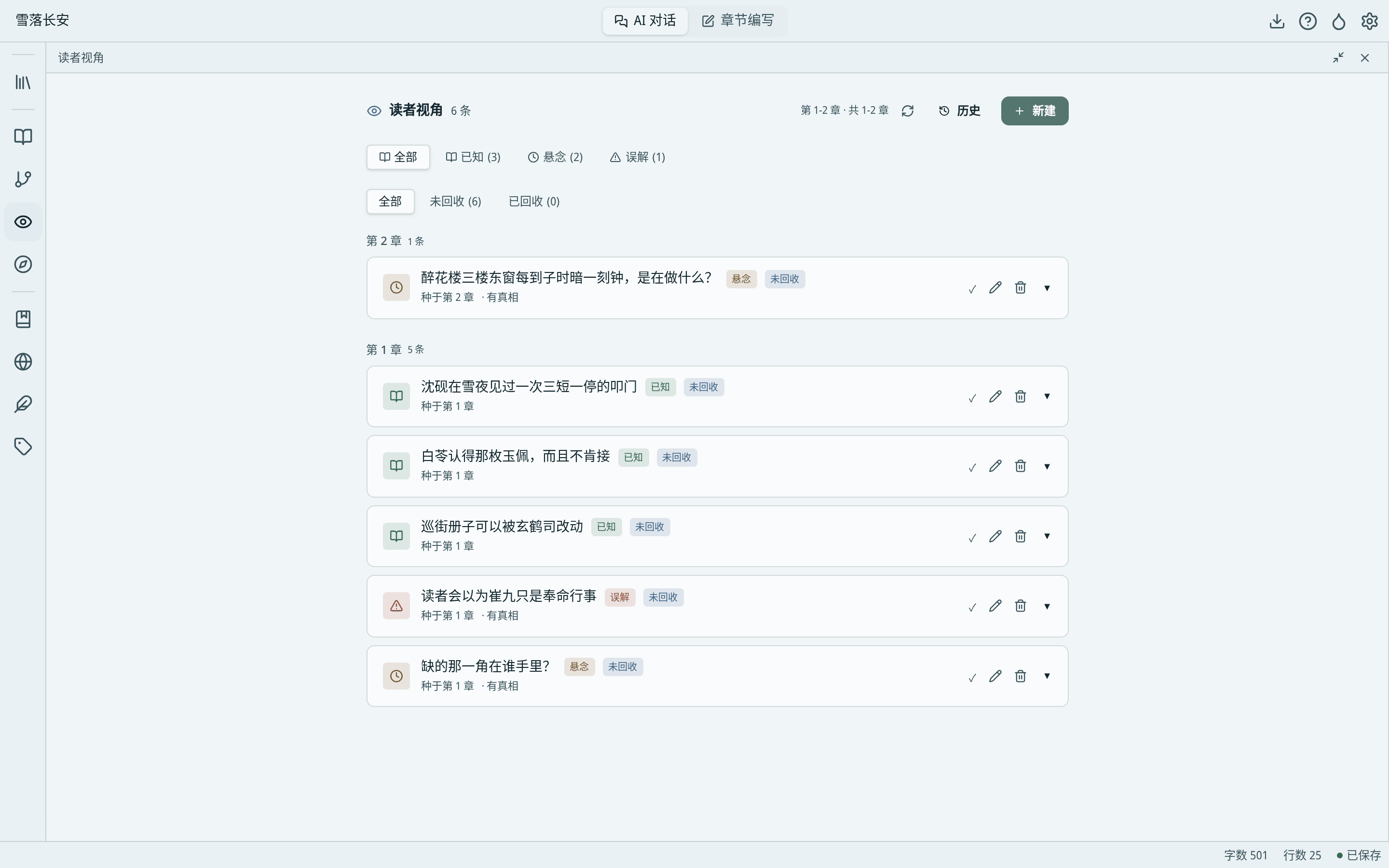This screenshot has width=1389, height=868.
Task: Click the 新建 button
Action: (1035, 111)
